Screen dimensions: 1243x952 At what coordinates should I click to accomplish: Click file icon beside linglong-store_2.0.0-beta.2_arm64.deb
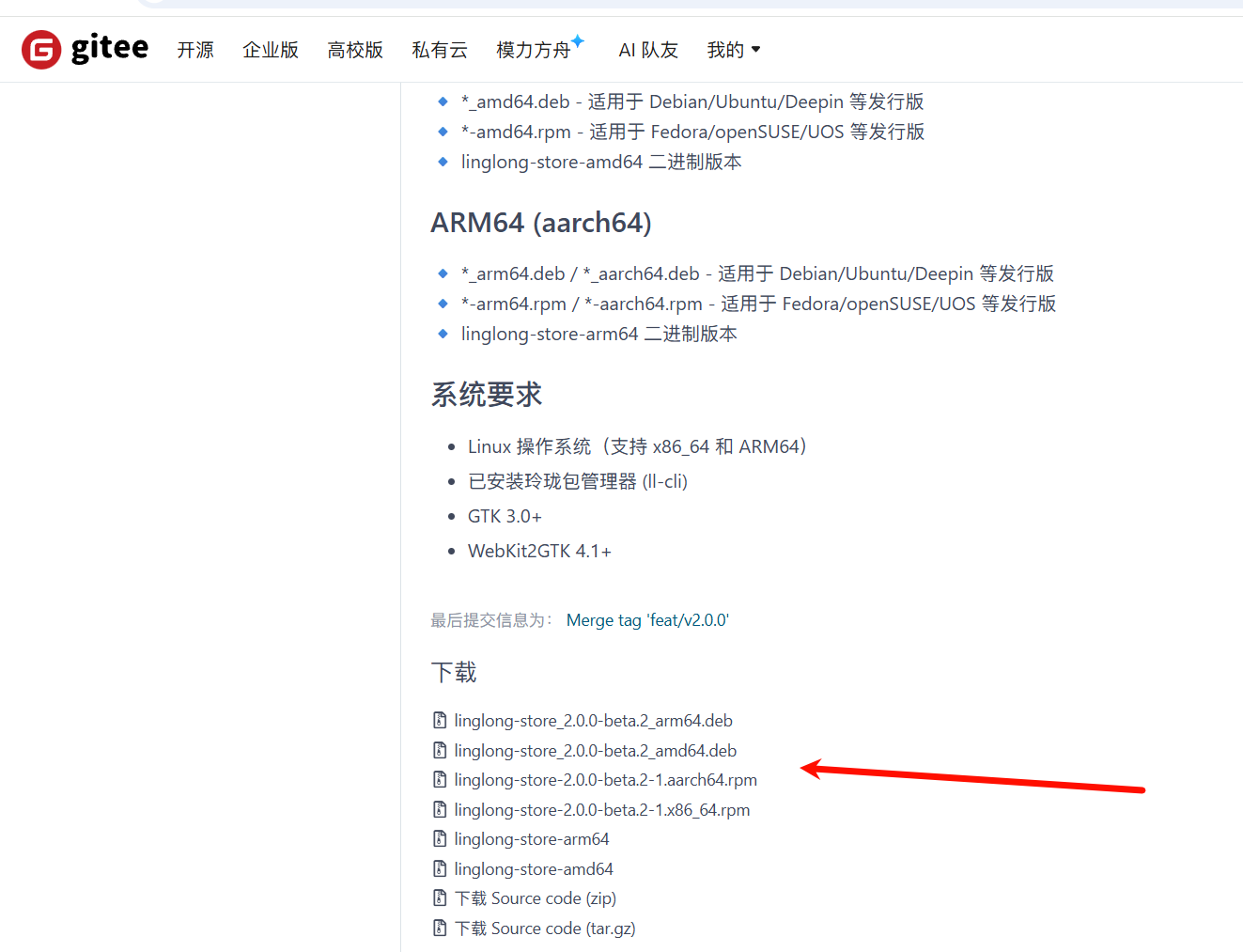[x=440, y=721]
